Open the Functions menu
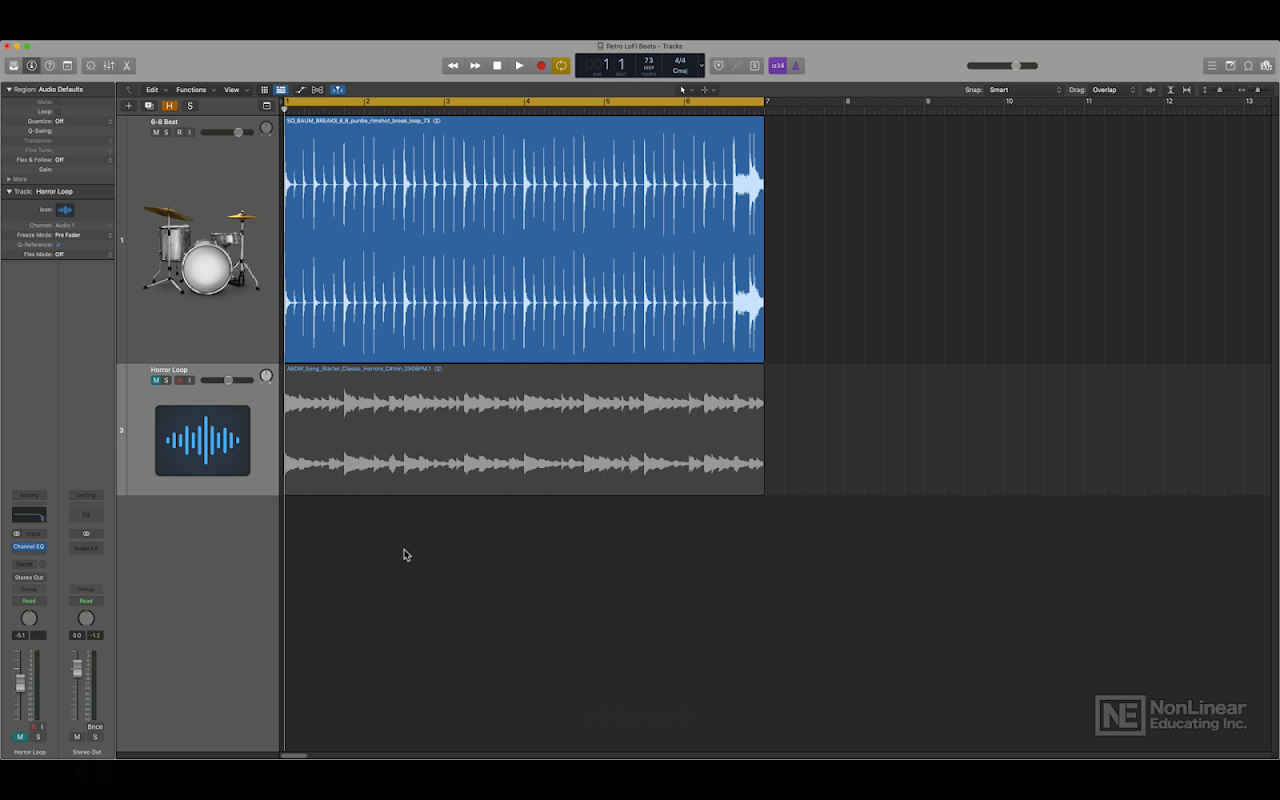 point(194,90)
